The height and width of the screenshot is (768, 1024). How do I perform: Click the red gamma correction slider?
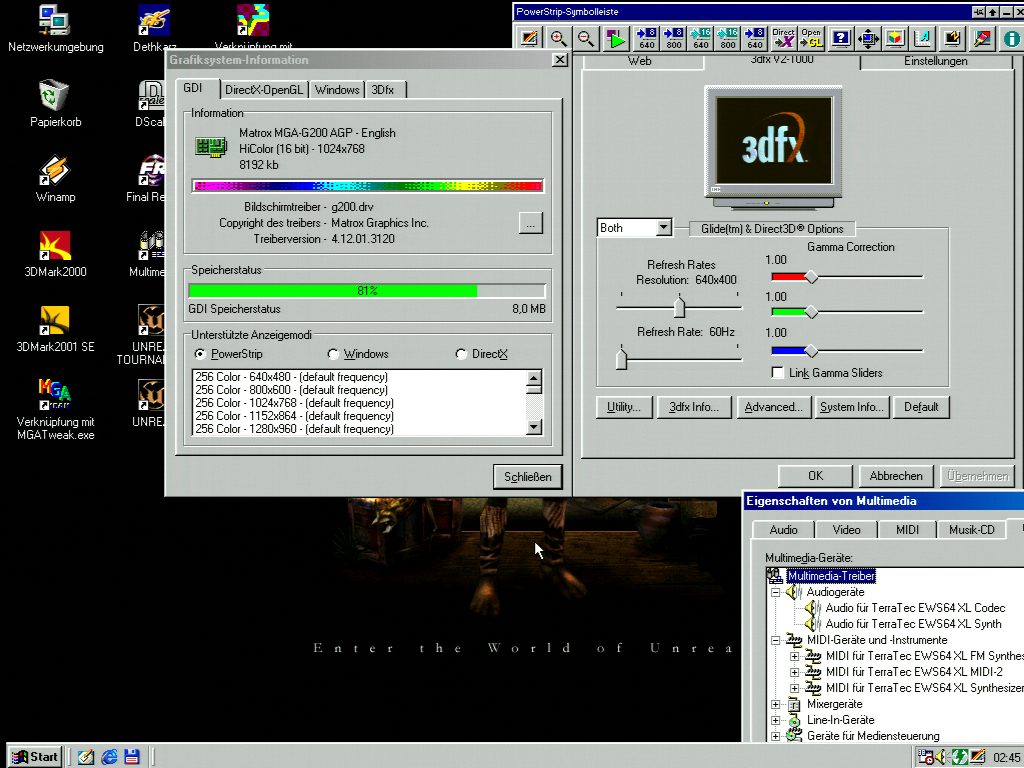[811, 277]
